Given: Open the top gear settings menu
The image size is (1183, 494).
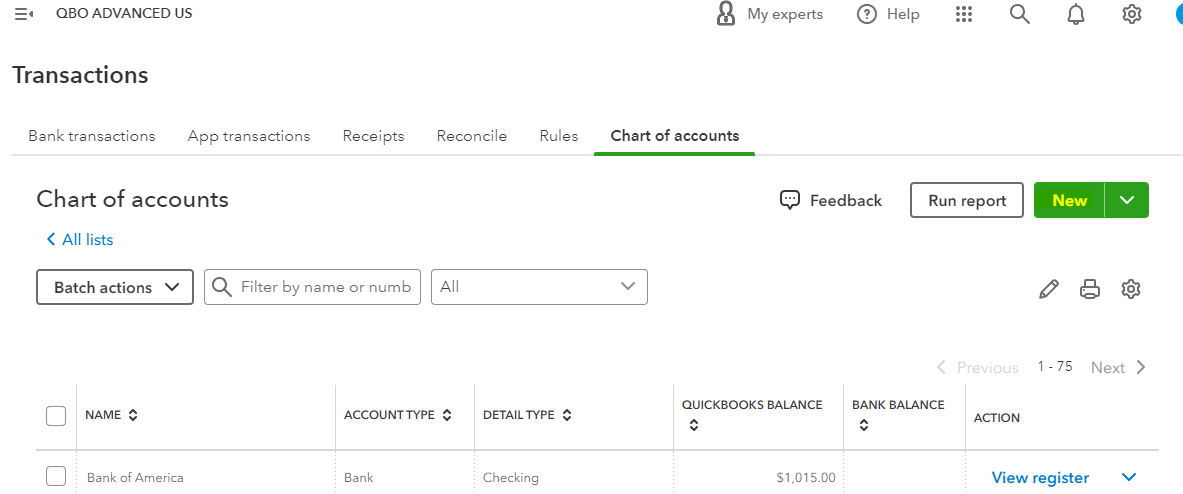Looking at the screenshot, I should click(1132, 14).
